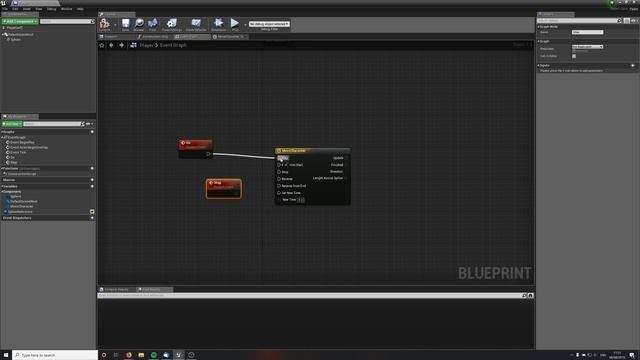Open the debug object selector dropdown
Viewport: 640px width, 360px height.
coord(269,24)
